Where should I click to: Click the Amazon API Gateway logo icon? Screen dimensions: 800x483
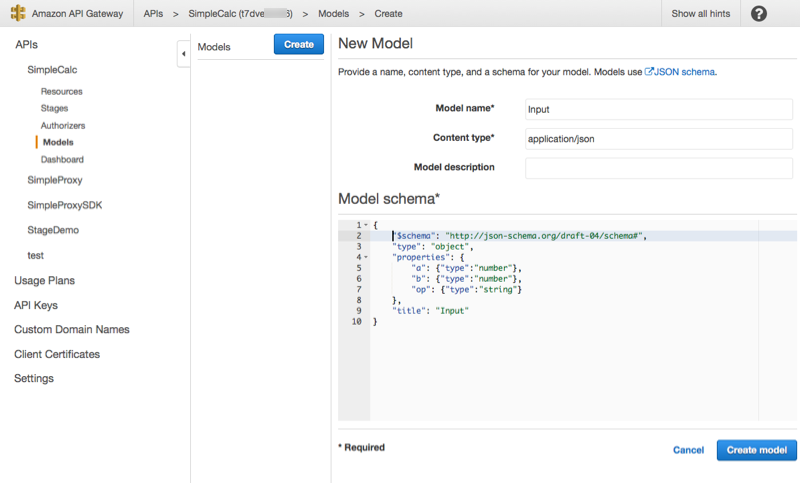pos(18,13)
